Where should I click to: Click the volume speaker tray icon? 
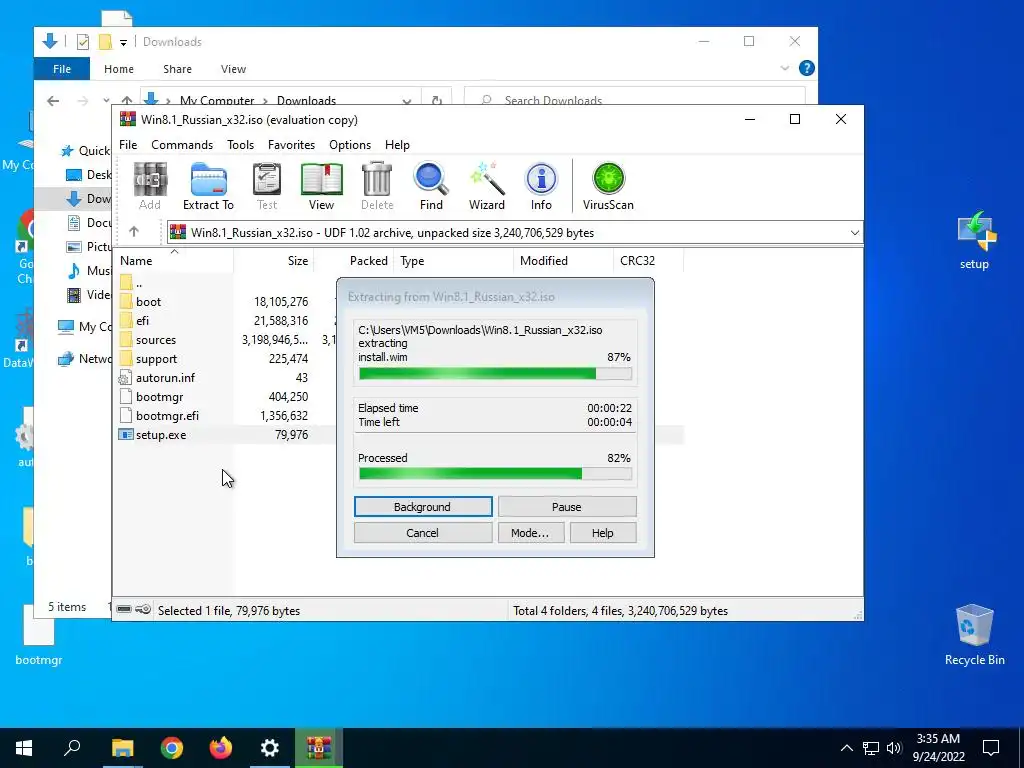point(894,748)
